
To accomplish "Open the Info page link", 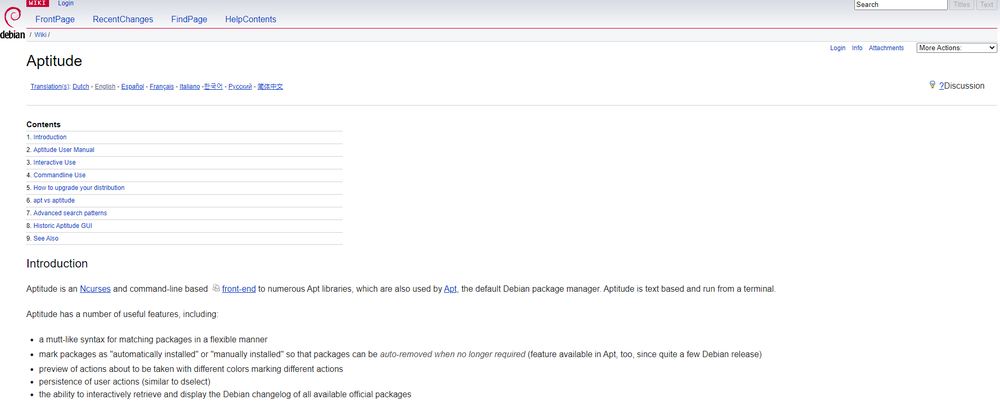I will [857, 48].
